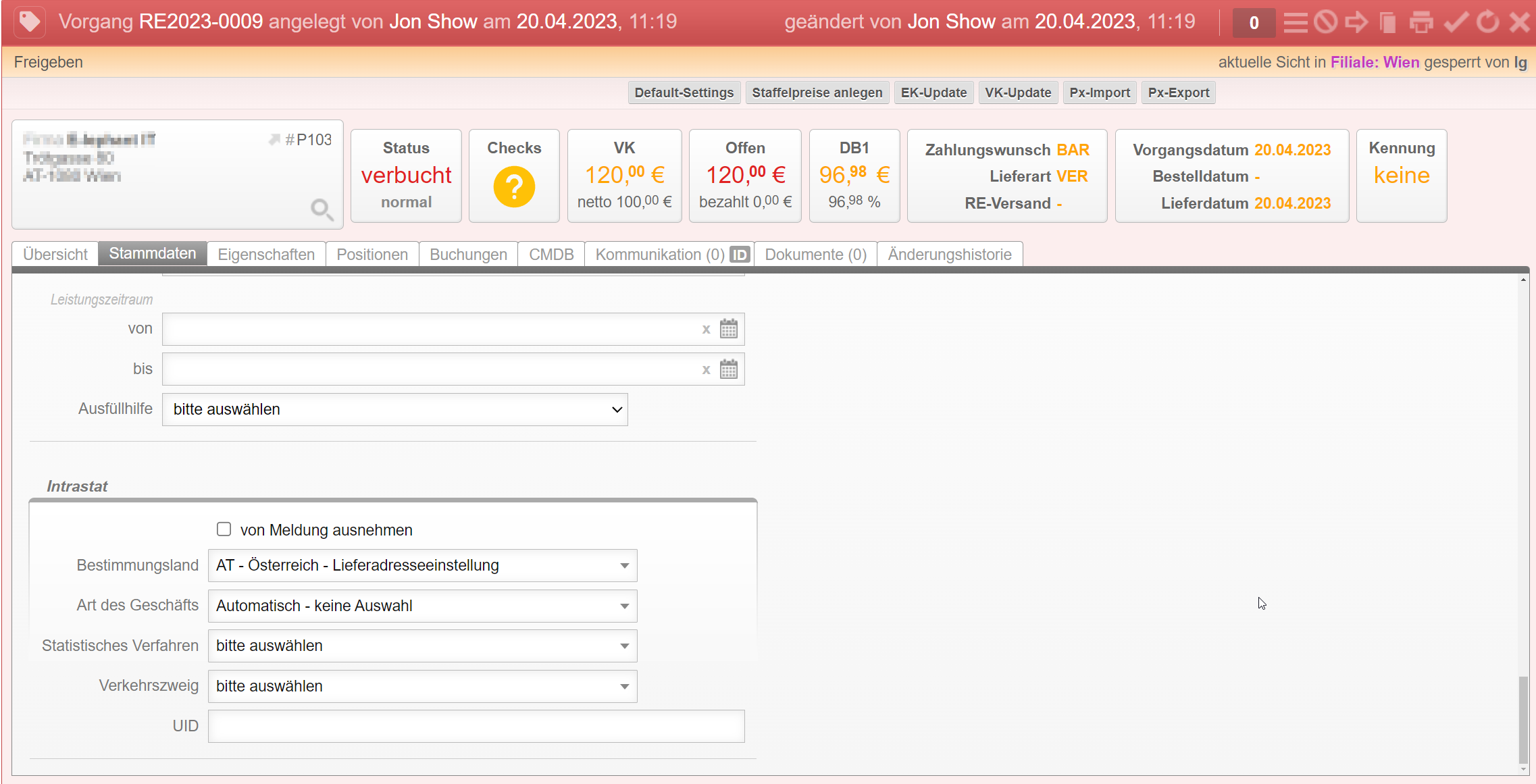Open the calendar picker for the von date
The width and height of the screenshot is (1536, 784).
pos(728,329)
